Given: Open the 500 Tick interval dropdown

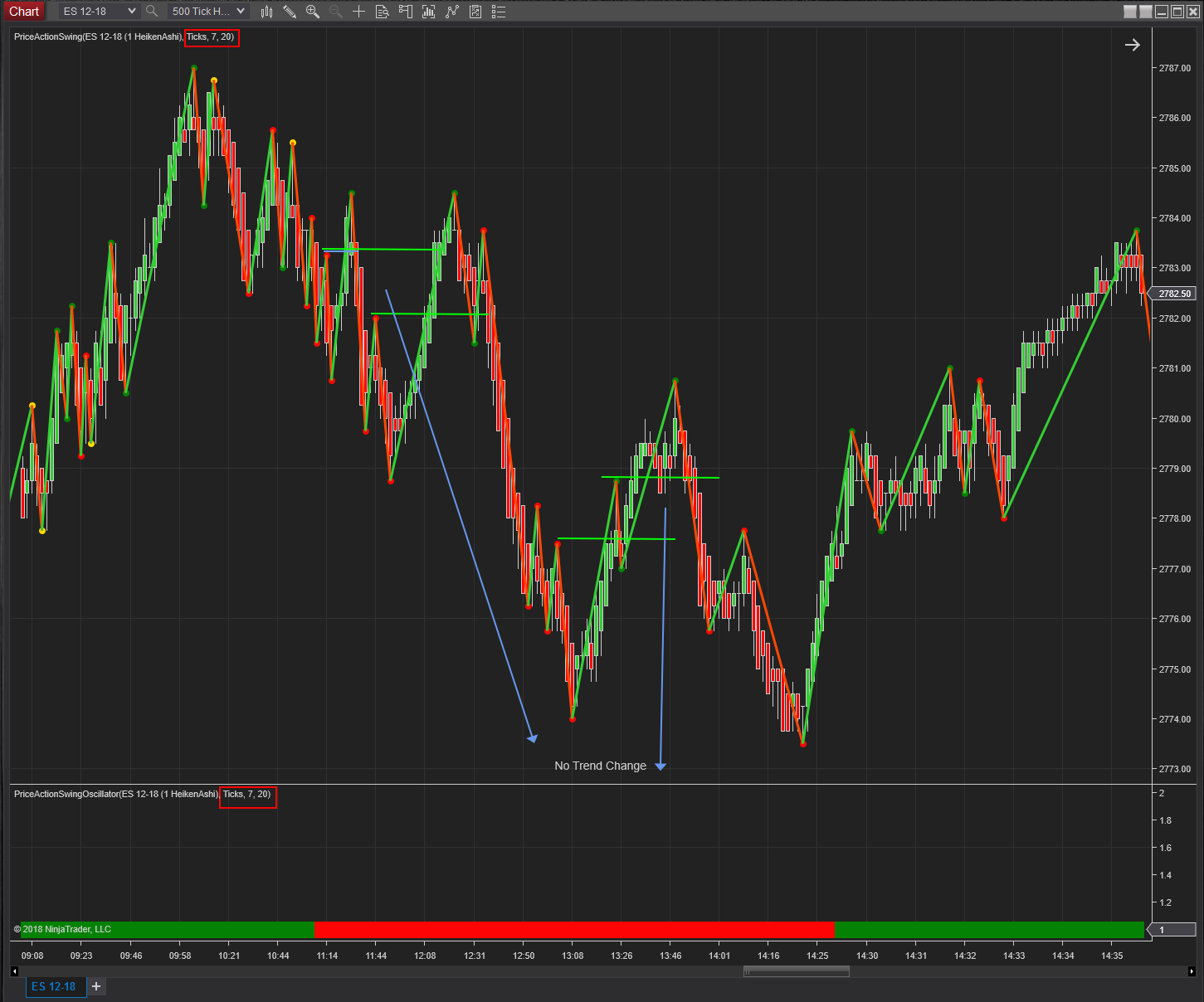Looking at the screenshot, I should [208, 12].
